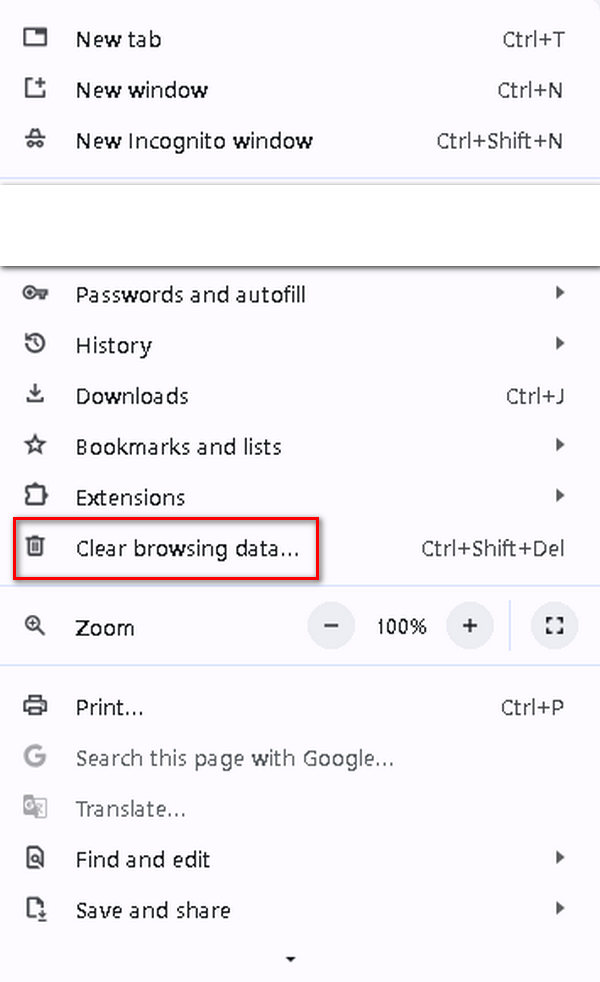Click the History clock icon
This screenshot has height=982, width=600.
pos(35,345)
